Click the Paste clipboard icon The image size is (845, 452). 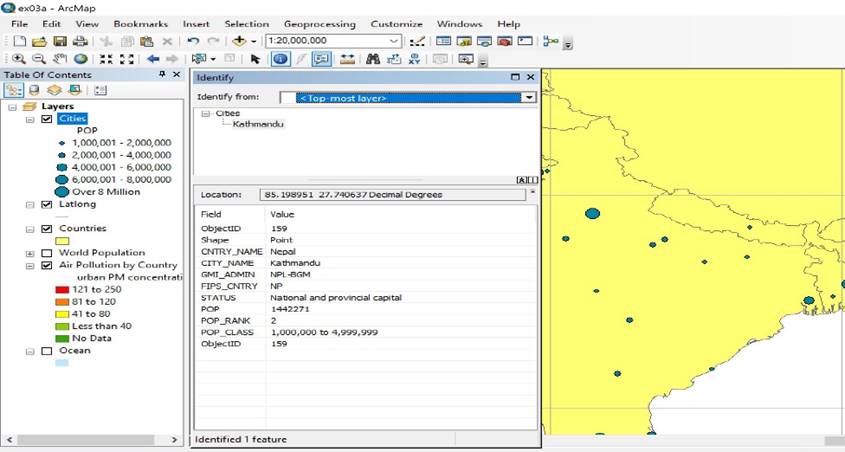pyautogui.click(x=147, y=41)
